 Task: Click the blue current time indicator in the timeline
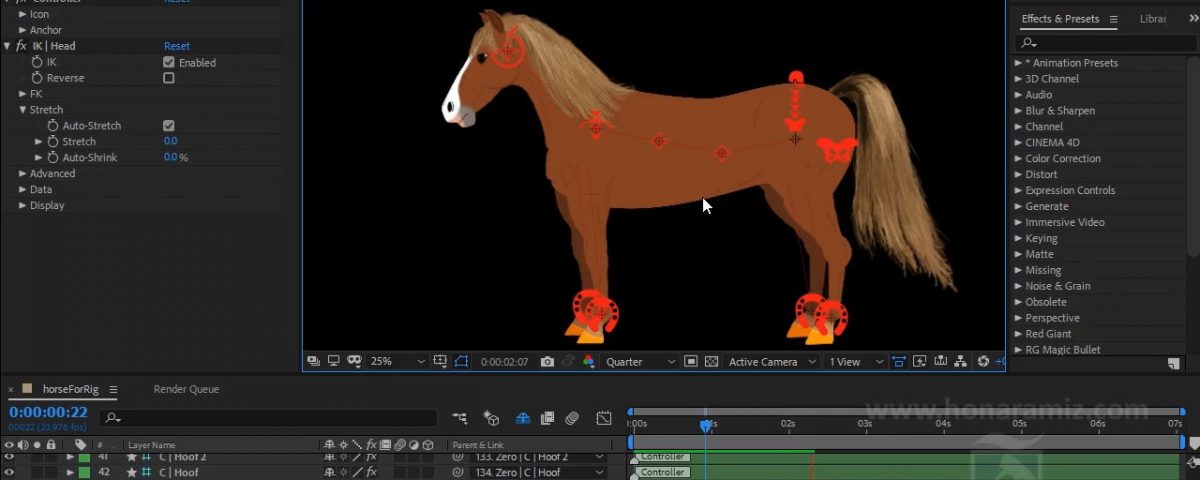pos(706,426)
